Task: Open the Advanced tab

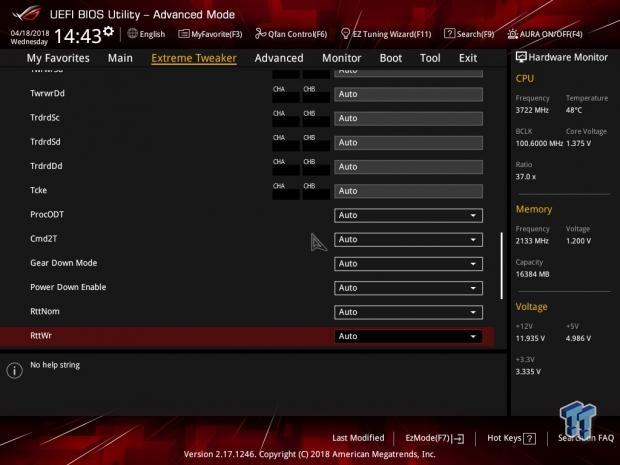Action: pyautogui.click(x=279, y=58)
